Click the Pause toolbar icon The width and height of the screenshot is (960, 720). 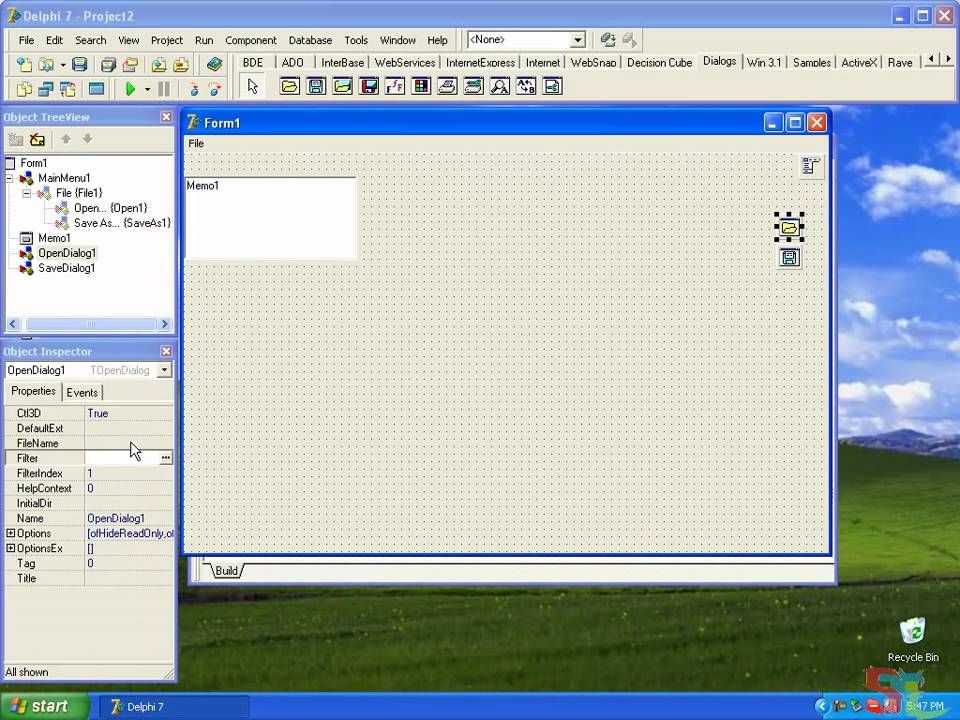click(164, 89)
